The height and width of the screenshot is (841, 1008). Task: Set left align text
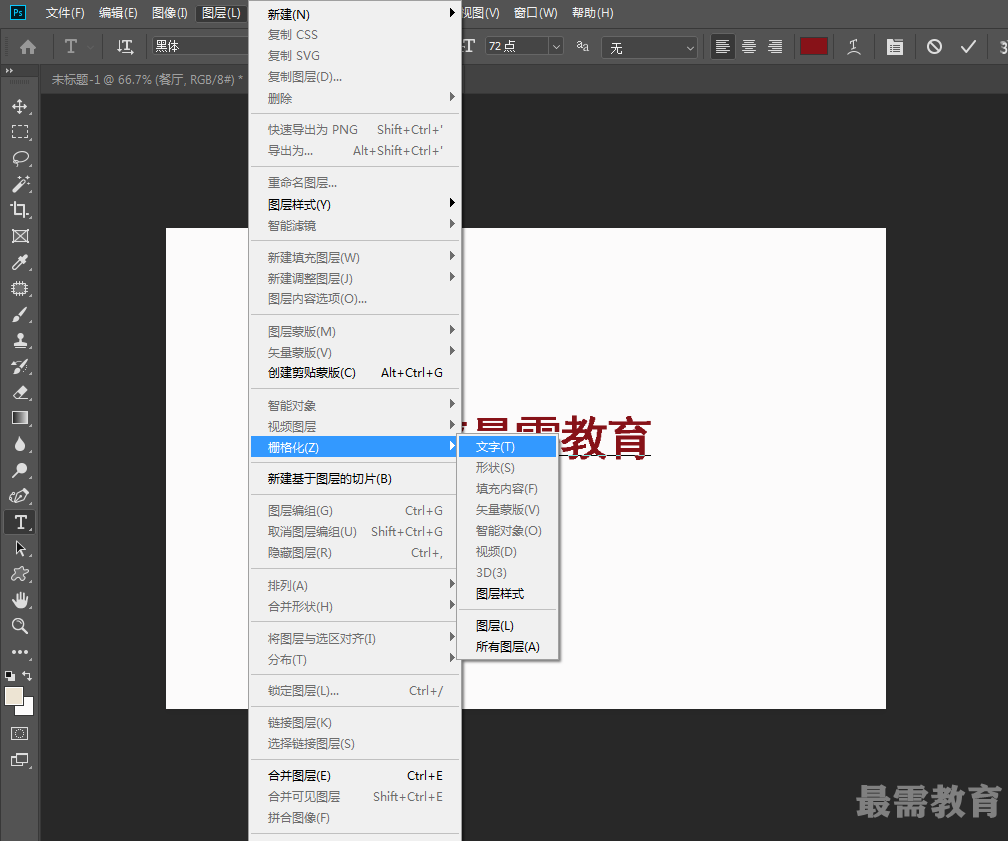click(x=723, y=47)
